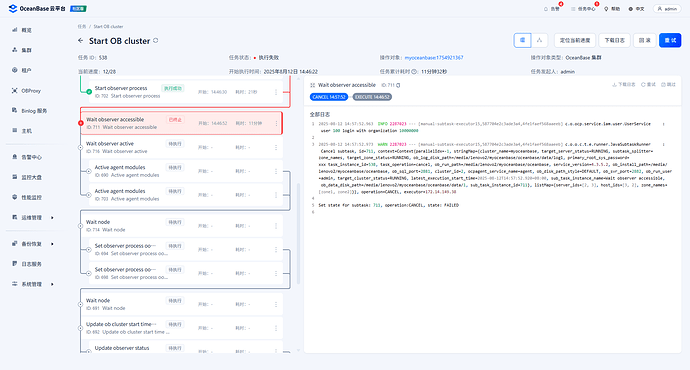Expand the 运维管理 sidebar menu
The width and height of the screenshot is (690, 370).
coord(33,217)
